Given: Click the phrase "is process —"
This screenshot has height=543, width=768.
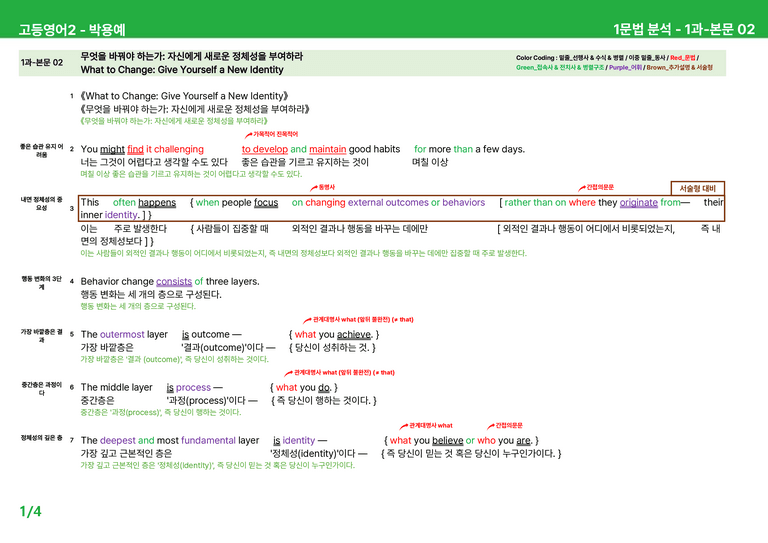Looking at the screenshot, I should tap(194, 387).
